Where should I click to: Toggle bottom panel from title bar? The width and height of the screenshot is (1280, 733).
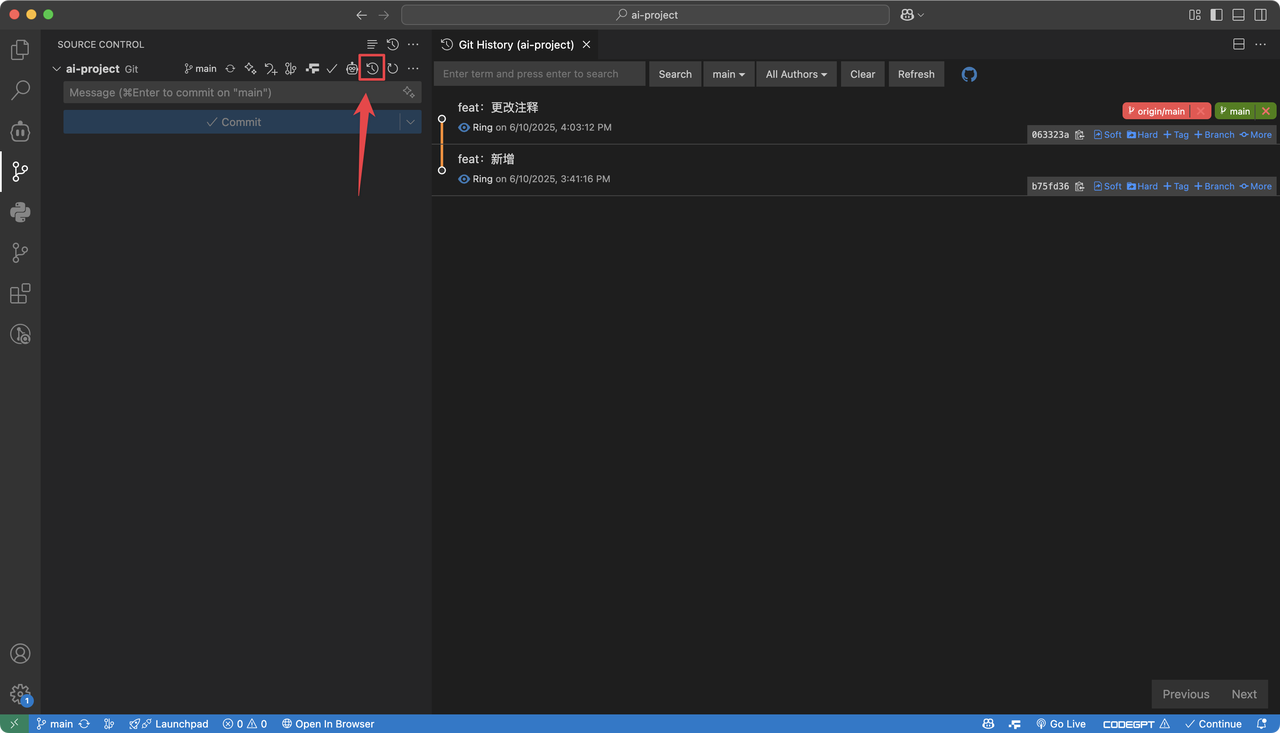point(1238,15)
